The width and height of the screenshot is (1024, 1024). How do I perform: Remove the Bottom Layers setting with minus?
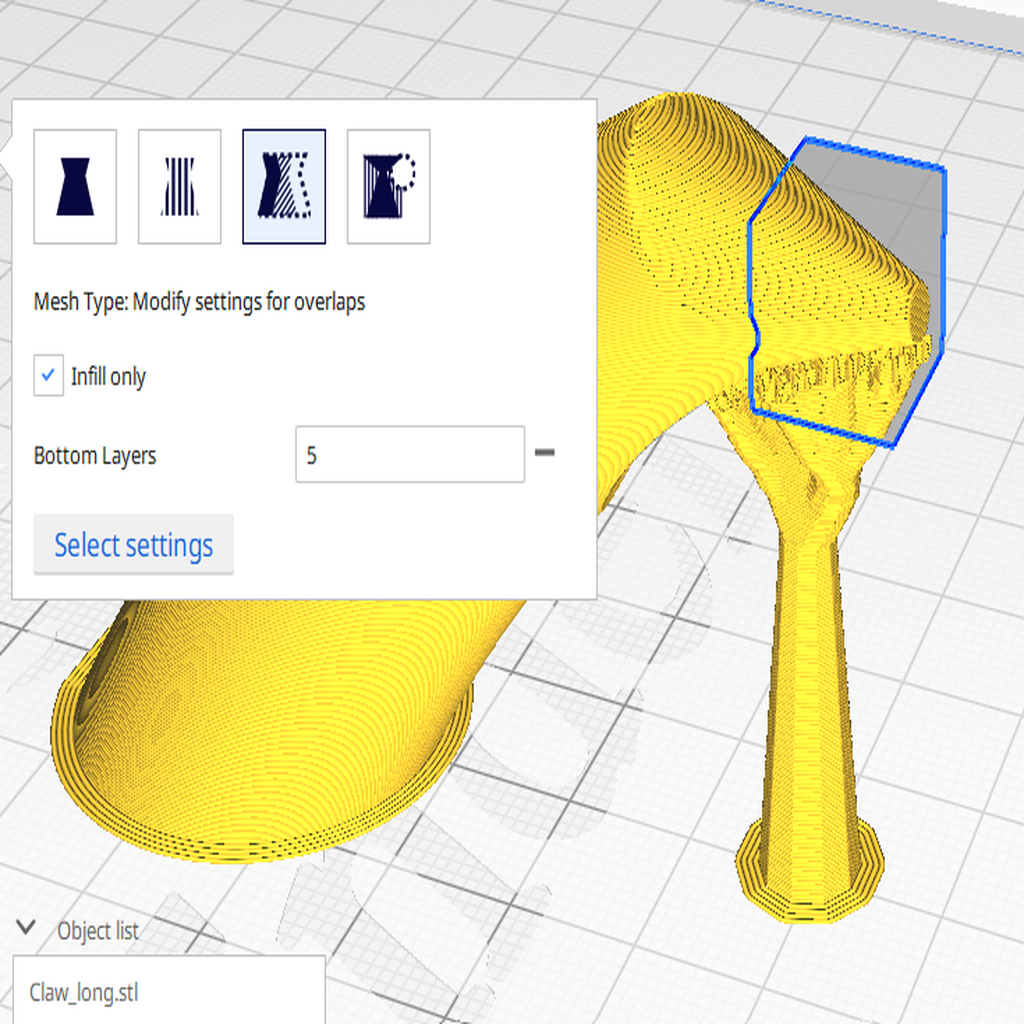coord(545,453)
